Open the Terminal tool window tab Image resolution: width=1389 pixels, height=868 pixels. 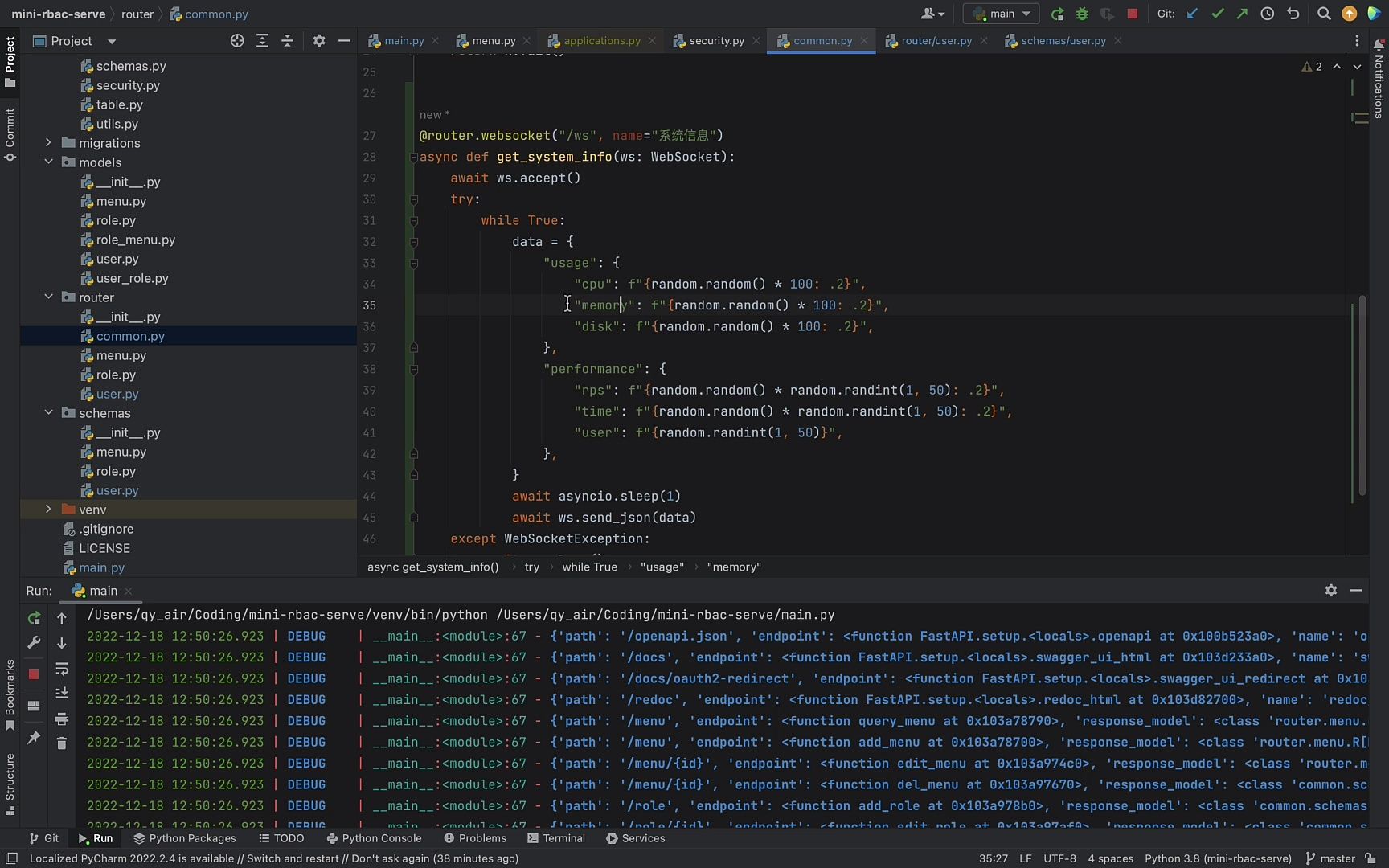(556, 838)
